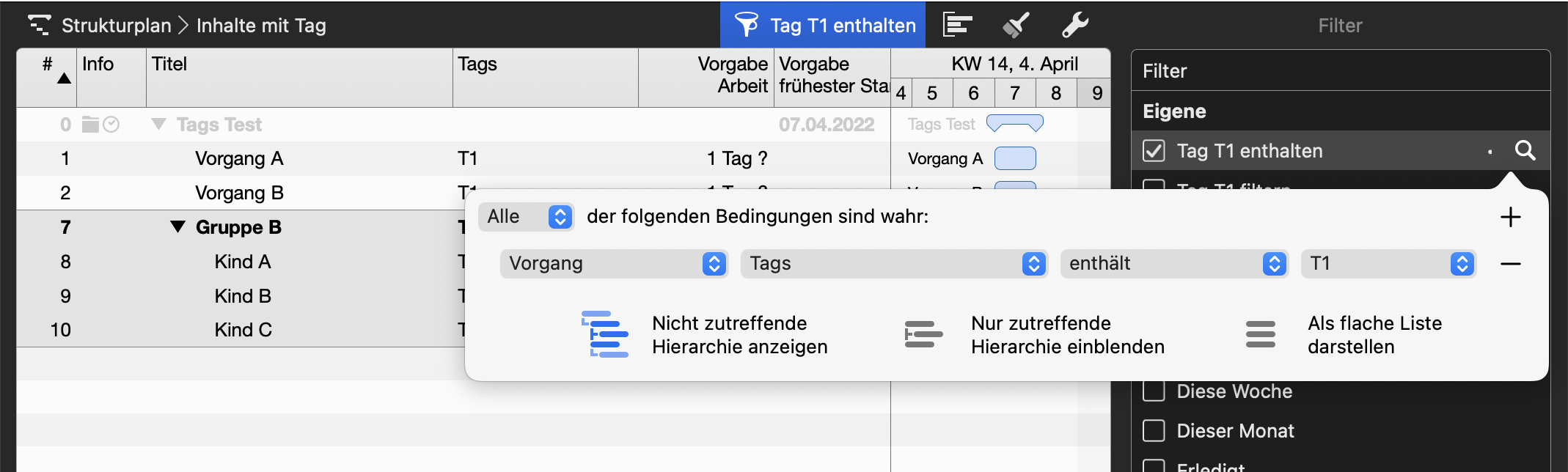Open the wrench settings icon
The height and width of the screenshot is (472, 1568).
pyautogui.click(x=1074, y=25)
